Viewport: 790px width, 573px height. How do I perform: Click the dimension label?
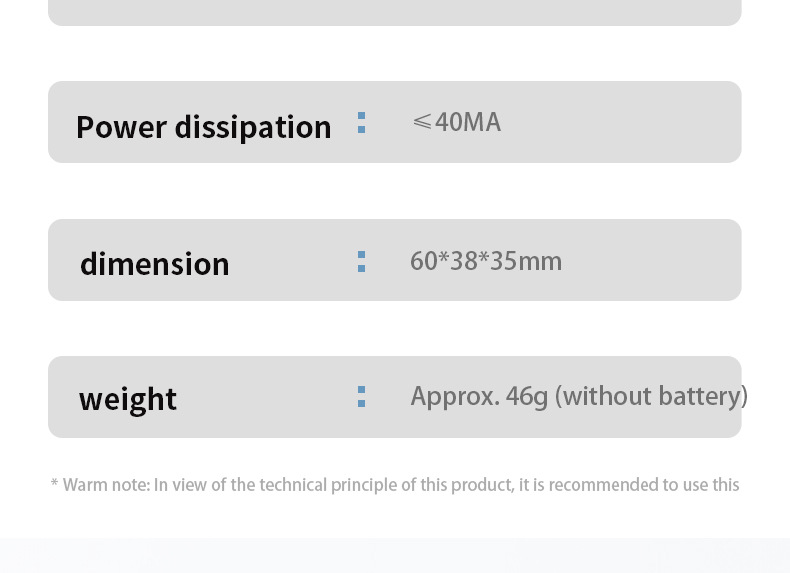click(155, 264)
